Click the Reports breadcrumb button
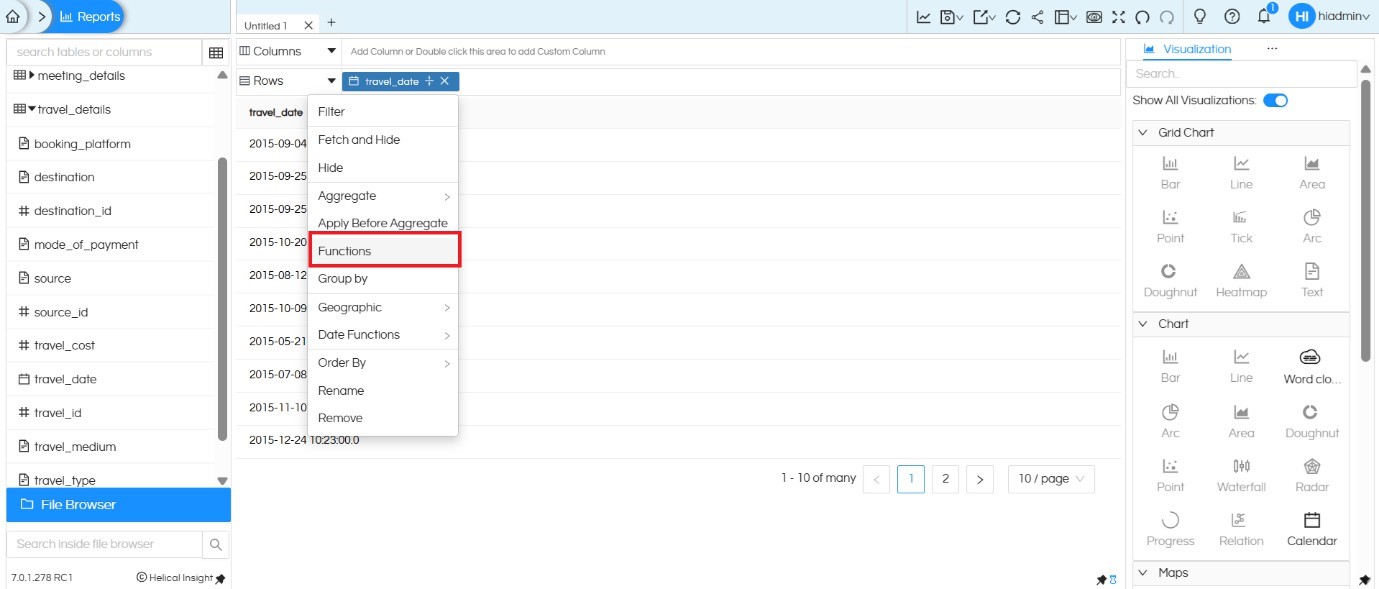Screen dimensions: 1379x589 tap(90, 17)
